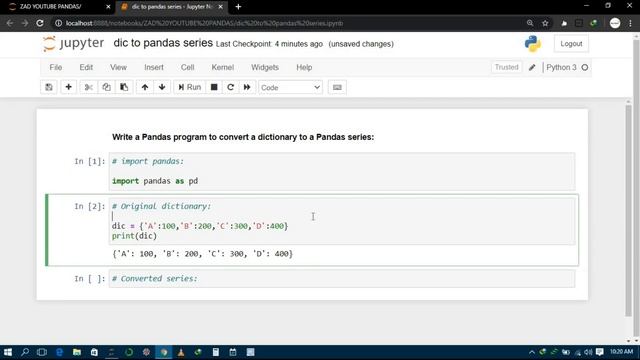This screenshot has width=640, height=360.
Task: Click the save and checkpoint icon
Action: 49,87
